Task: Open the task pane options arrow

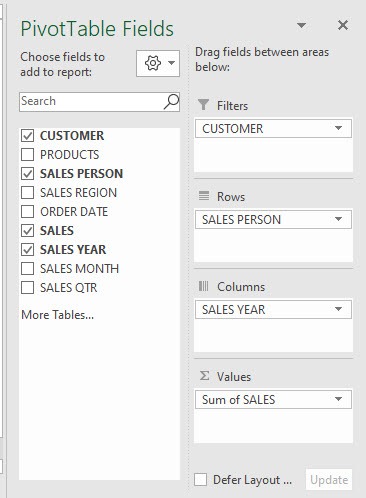Action: pos(301,25)
